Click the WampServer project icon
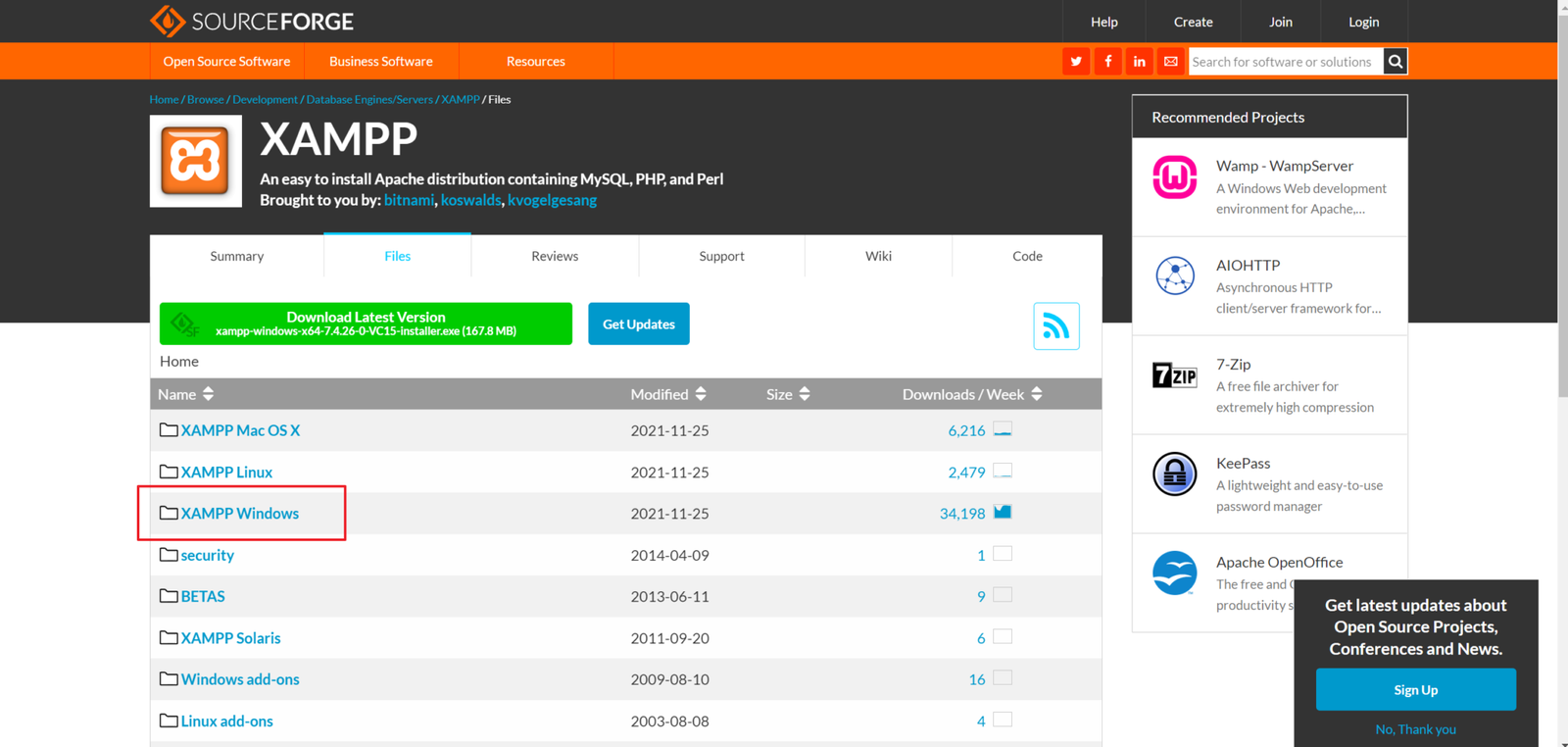The width and height of the screenshot is (1568, 747). click(1174, 177)
